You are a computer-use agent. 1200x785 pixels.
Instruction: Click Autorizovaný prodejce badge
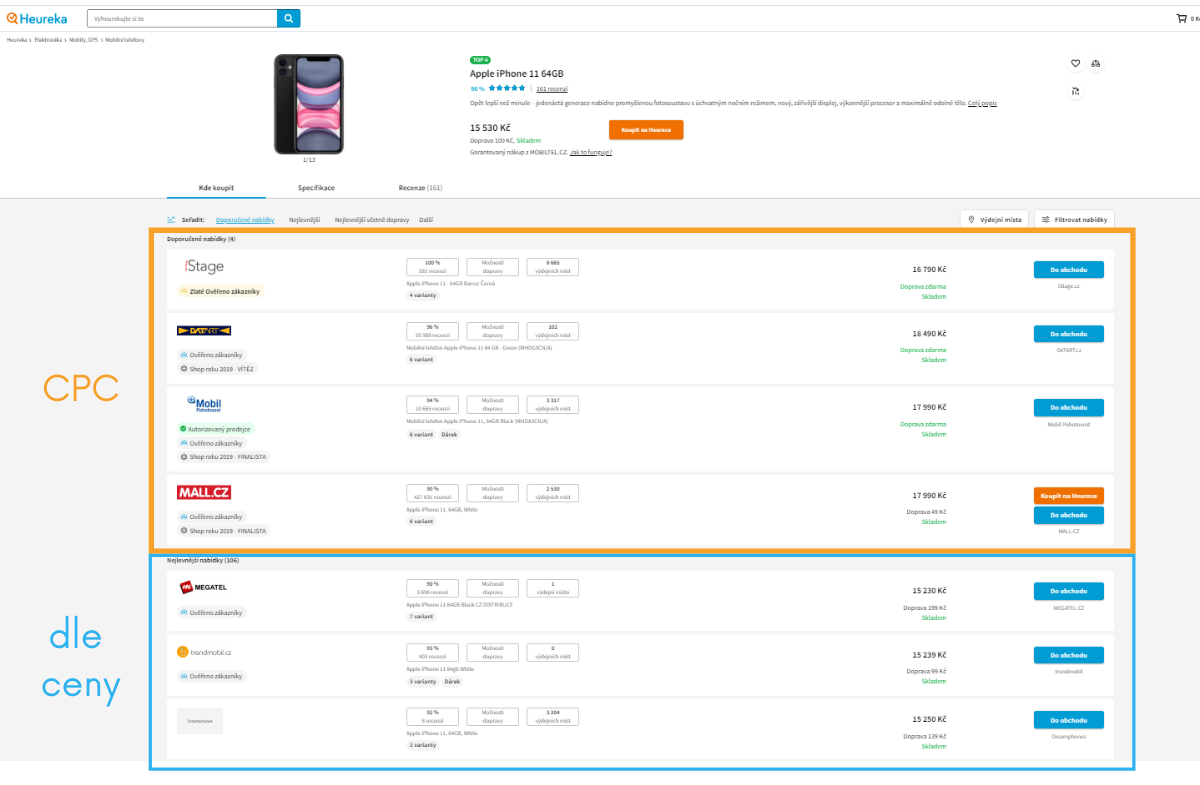point(216,429)
